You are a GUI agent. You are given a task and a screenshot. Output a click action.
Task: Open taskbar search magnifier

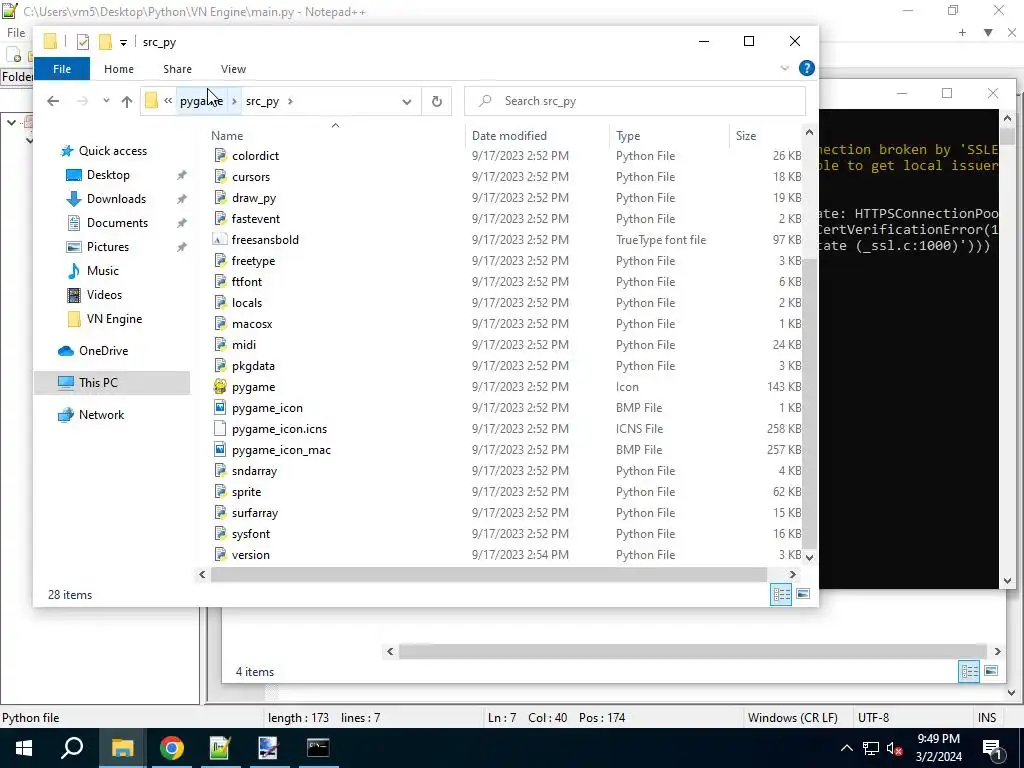(72, 748)
